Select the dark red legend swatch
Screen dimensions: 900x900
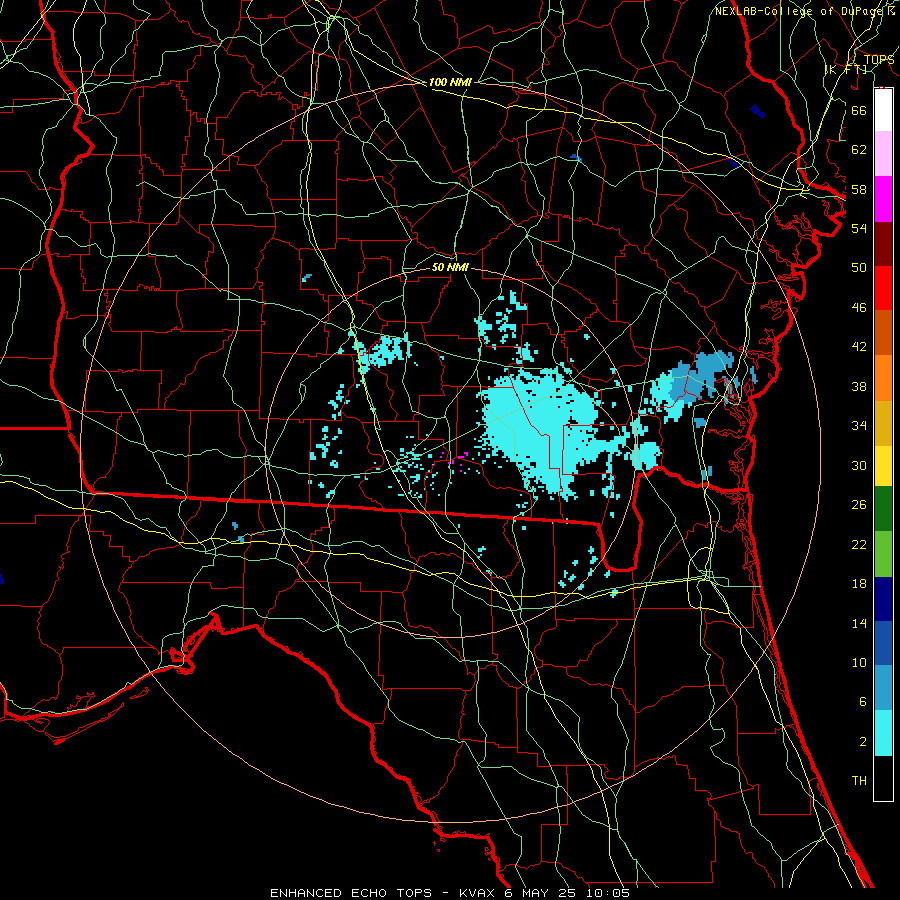[883, 244]
